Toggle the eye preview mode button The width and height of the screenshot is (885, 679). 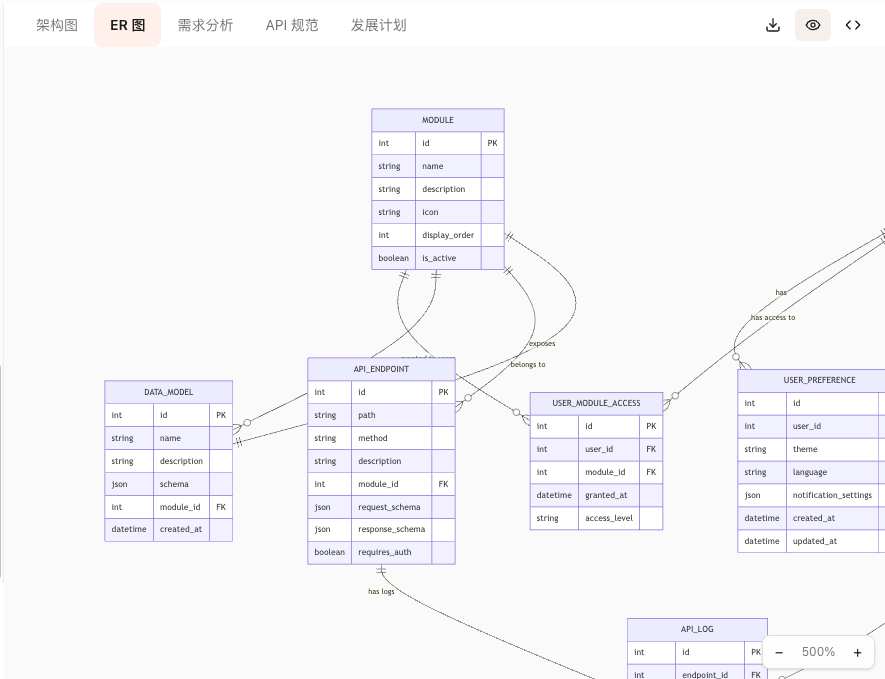(812, 25)
